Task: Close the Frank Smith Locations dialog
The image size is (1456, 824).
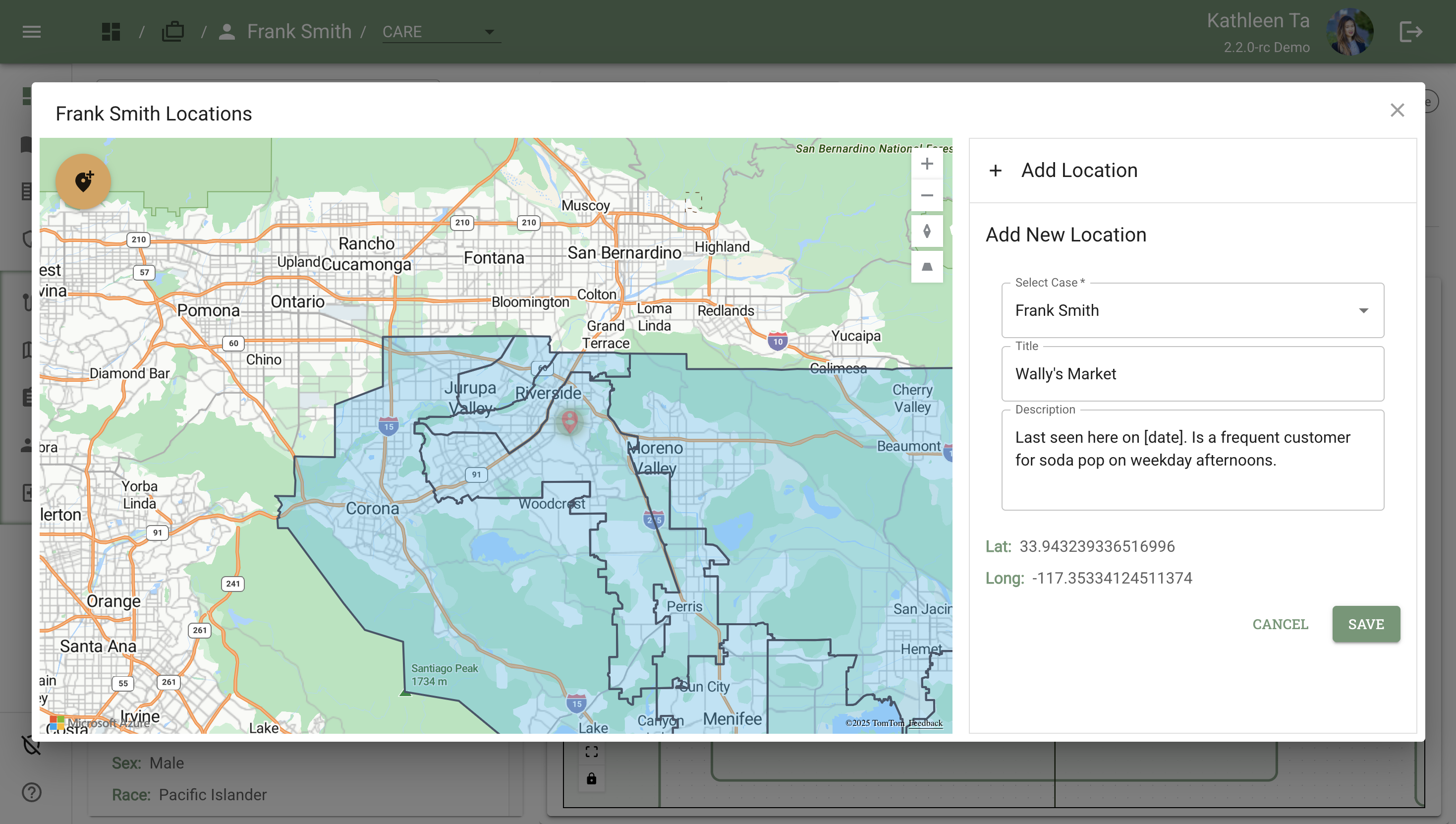Action: coord(1397,111)
